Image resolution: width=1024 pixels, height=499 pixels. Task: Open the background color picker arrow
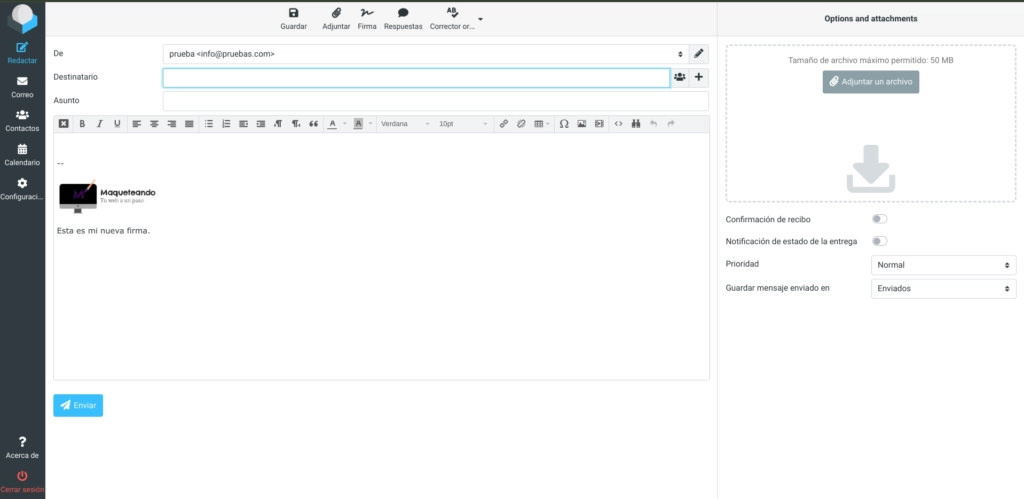click(x=370, y=123)
